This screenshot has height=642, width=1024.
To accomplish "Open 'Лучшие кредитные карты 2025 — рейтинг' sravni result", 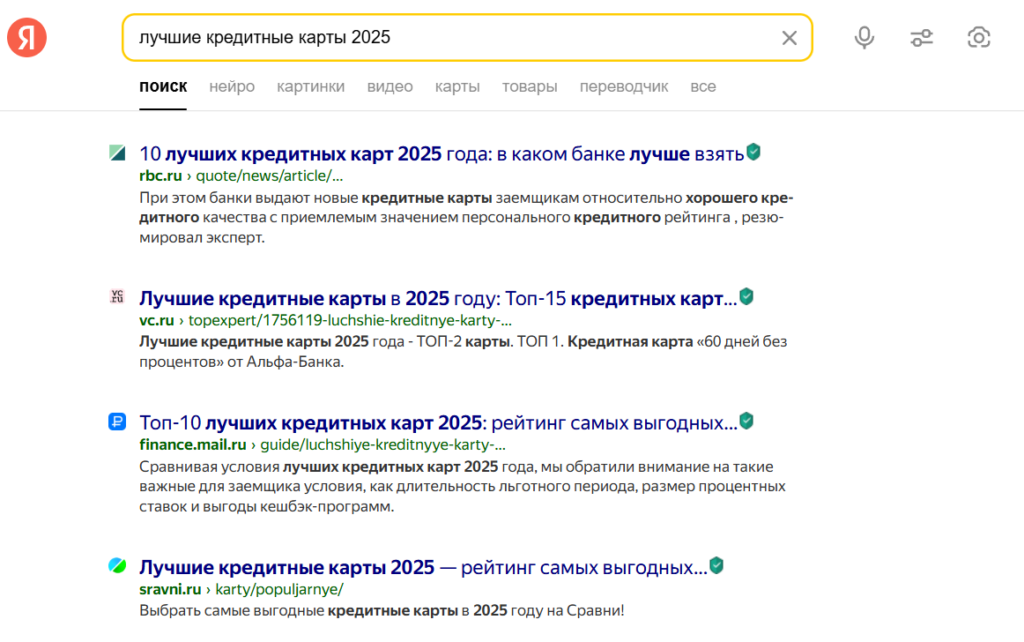I will [x=423, y=568].
